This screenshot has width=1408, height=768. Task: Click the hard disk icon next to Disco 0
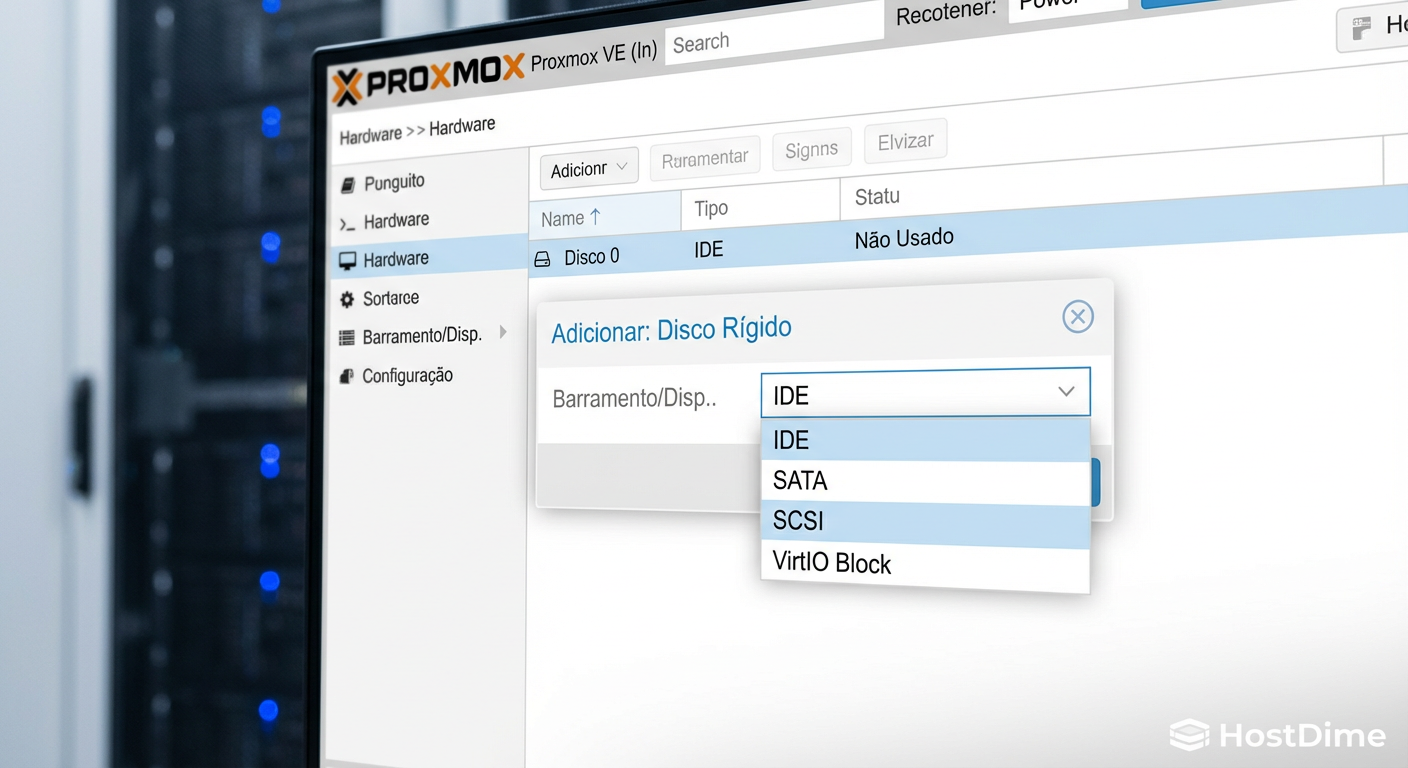(542, 257)
